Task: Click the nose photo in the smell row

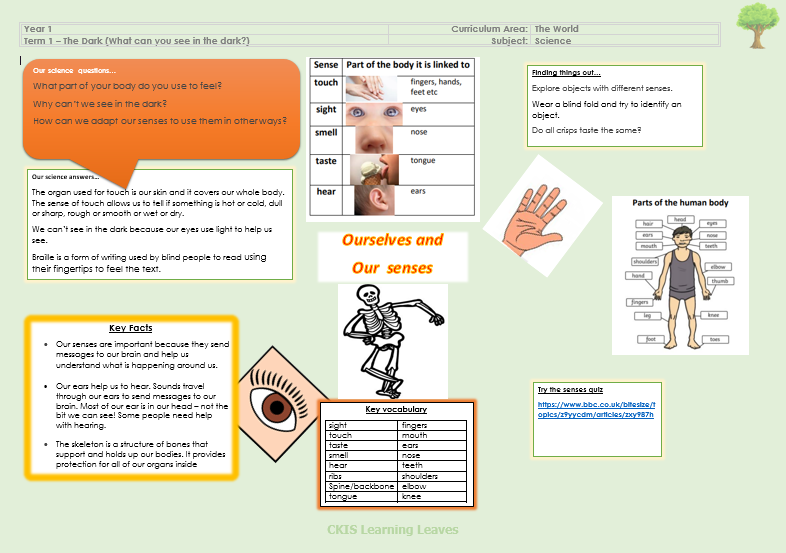Action: [x=373, y=139]
